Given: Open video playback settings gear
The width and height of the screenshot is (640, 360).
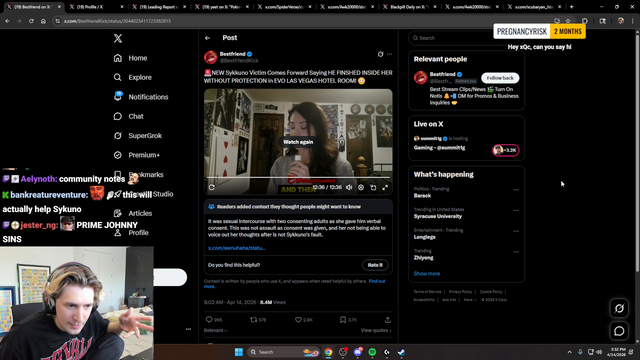Looking at the screenshot, I should (x=361, y=187).
